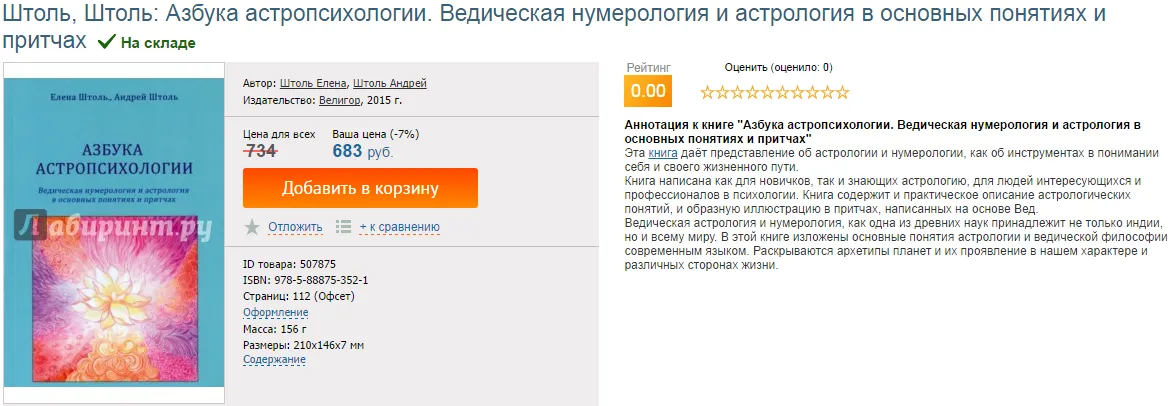Rate the book with the fifth star

[x=767, y=93]
